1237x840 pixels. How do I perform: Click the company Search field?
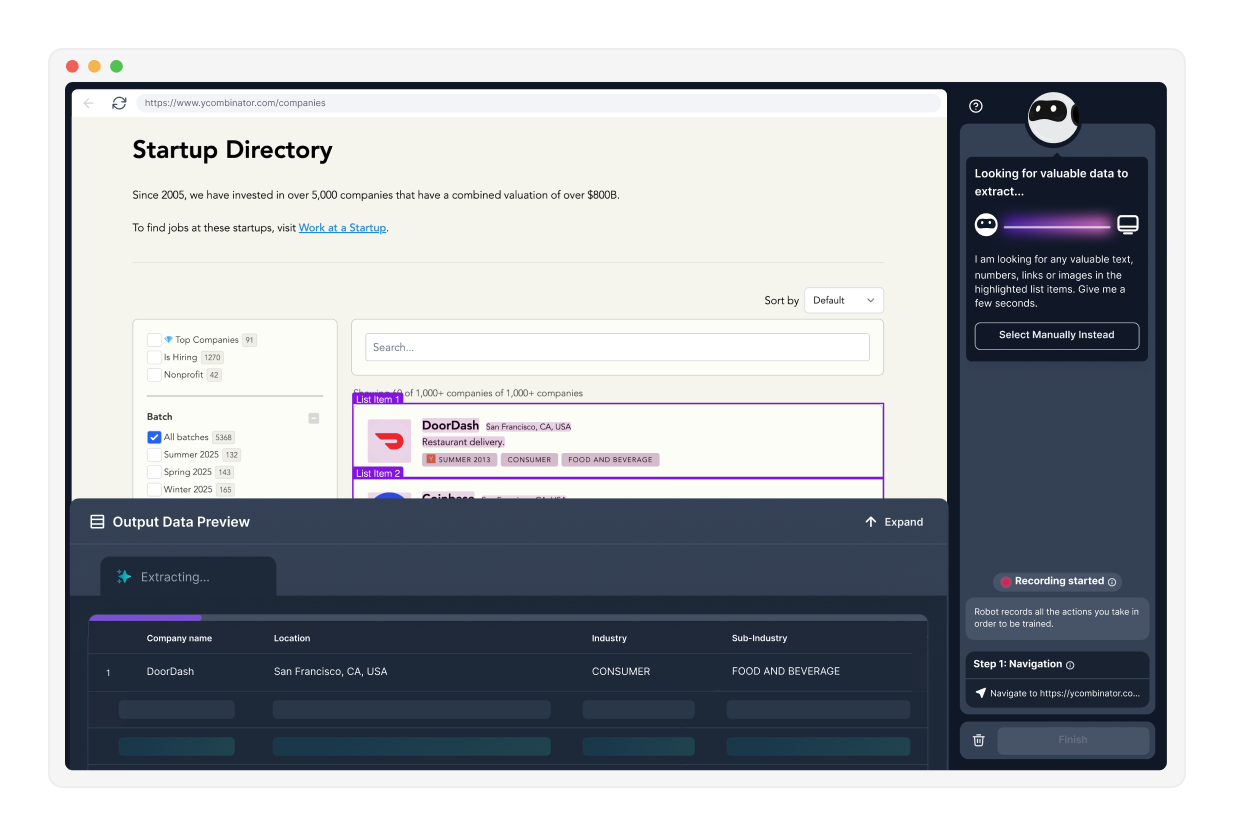(x=617, y=347)
